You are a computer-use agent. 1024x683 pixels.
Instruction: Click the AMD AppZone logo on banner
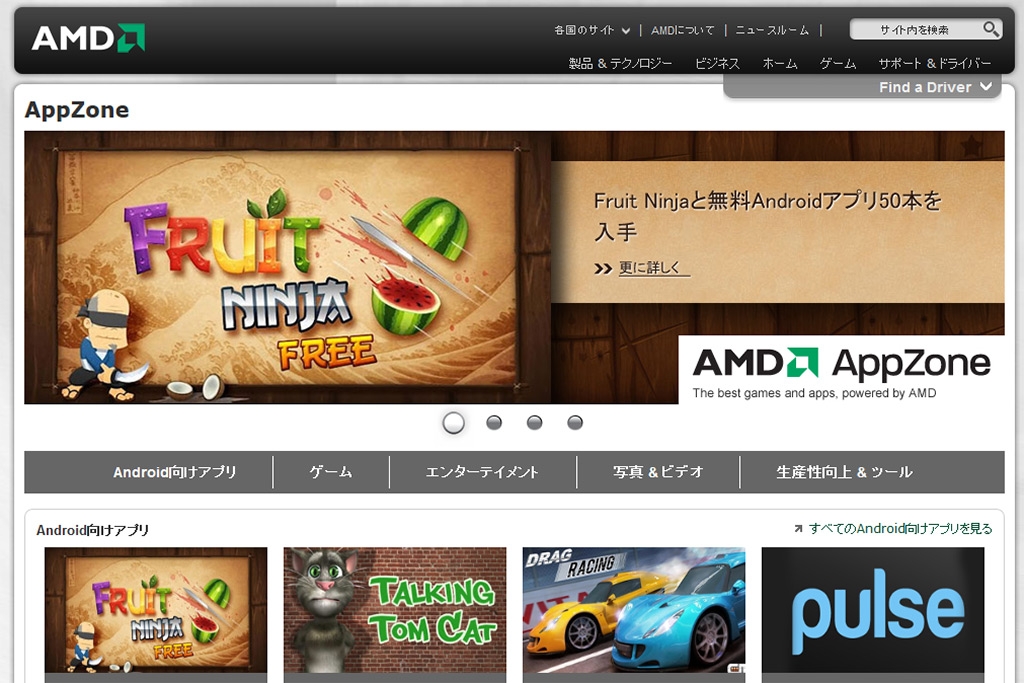click(841, 370)
